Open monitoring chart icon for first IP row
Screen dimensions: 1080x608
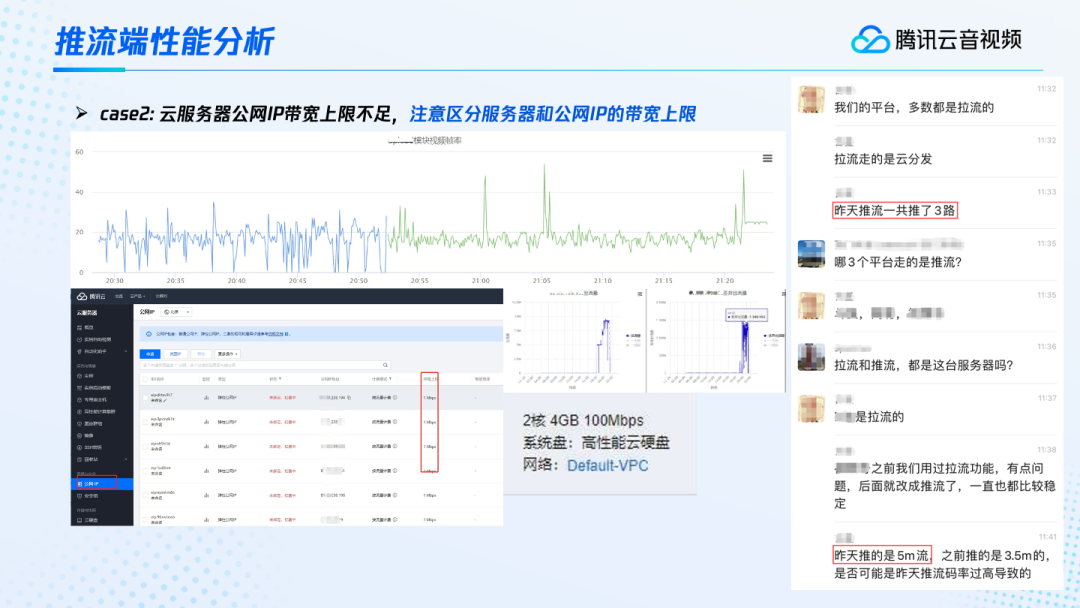tap(206, 396)
